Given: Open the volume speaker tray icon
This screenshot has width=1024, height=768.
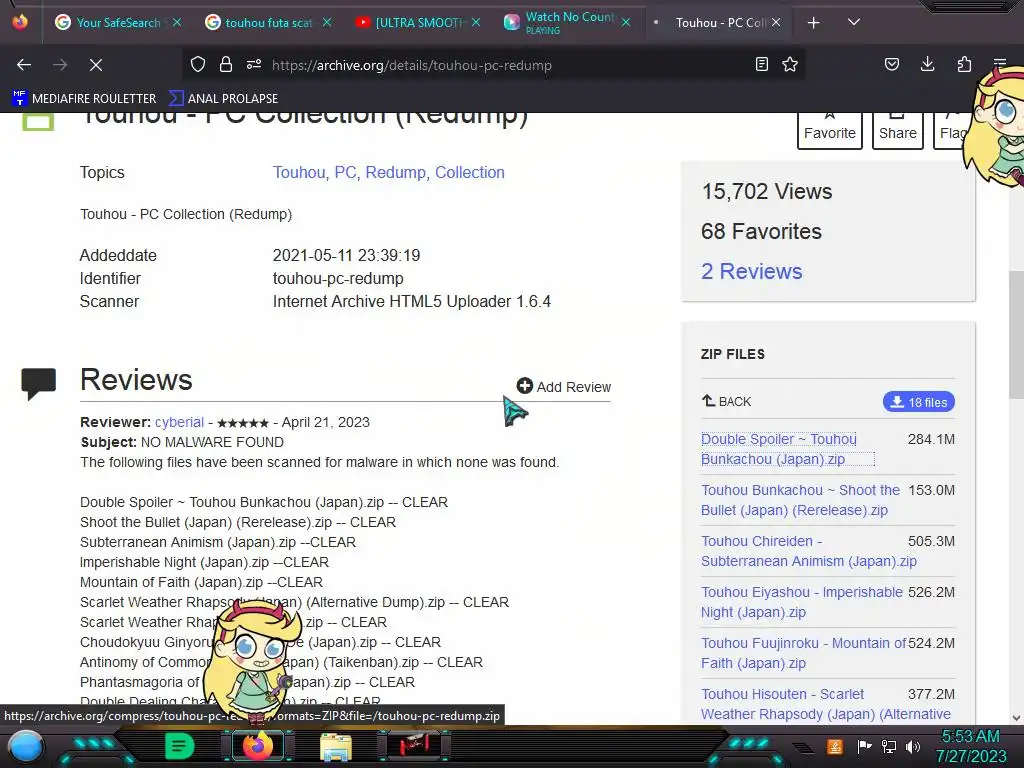Looking at the screenshot, I should point(913,746).
